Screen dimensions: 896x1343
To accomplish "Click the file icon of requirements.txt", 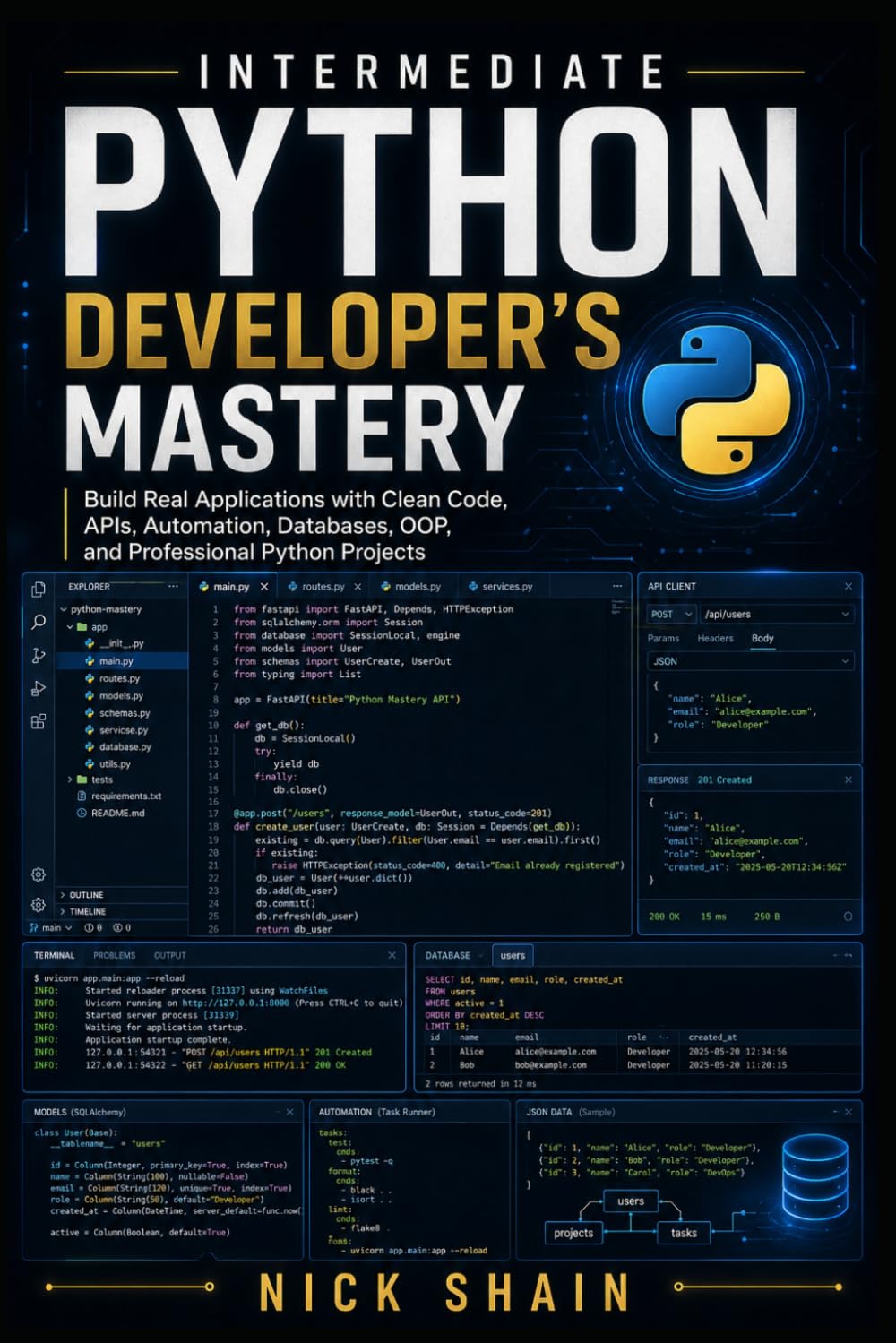I will (x=82, y=796).
